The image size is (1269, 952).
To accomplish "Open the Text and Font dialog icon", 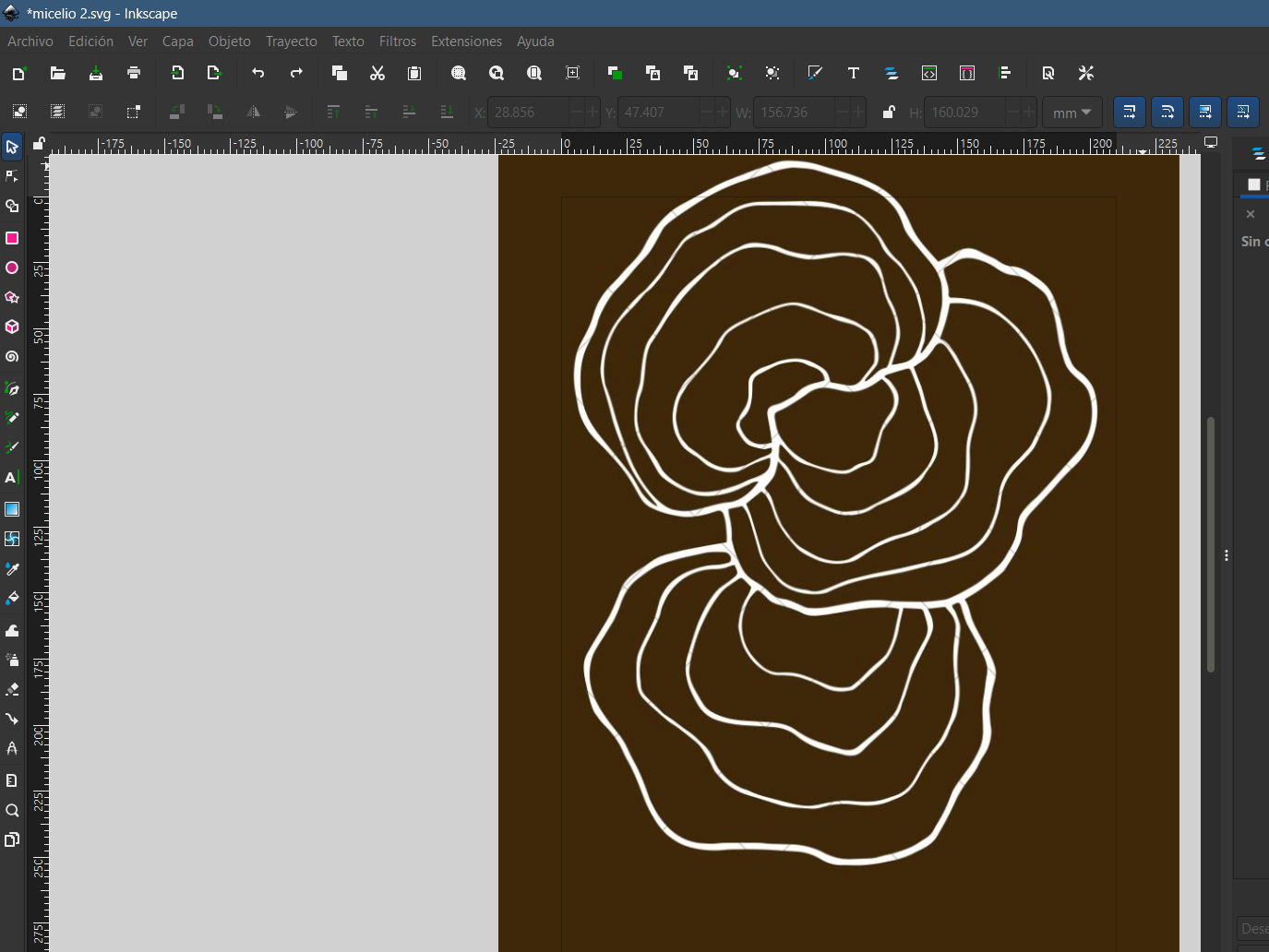I will (x=854, y=73).
